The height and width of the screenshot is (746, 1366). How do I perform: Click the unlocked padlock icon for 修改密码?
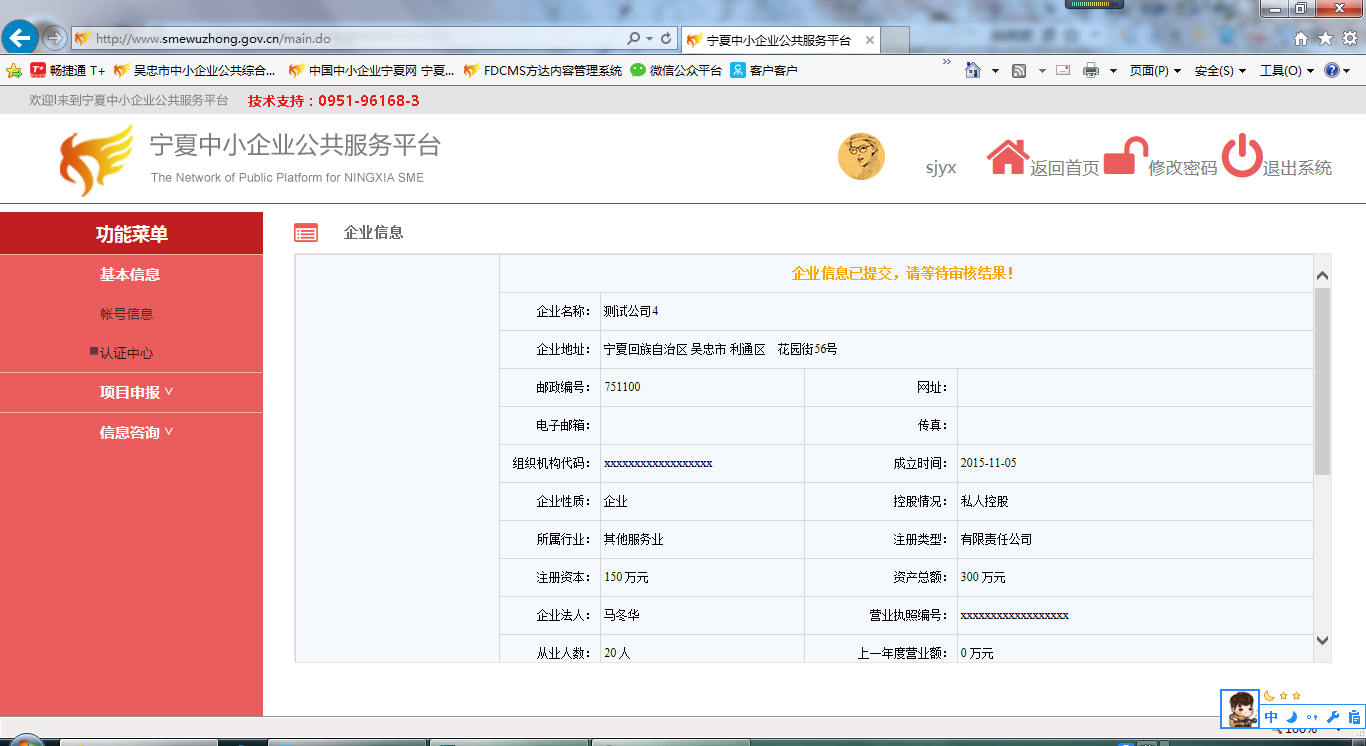[1124, 157]
